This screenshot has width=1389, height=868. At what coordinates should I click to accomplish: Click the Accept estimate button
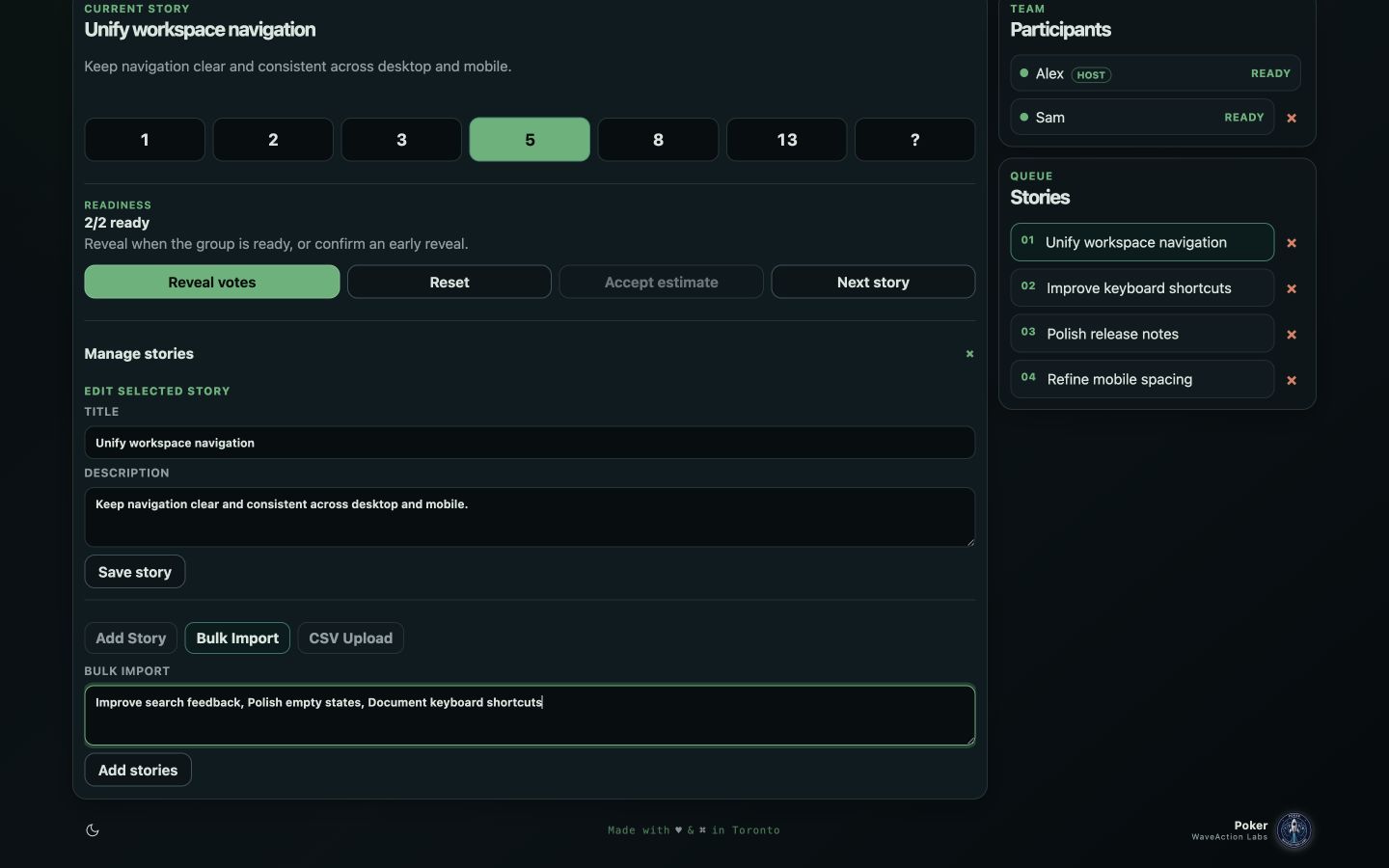[661, 283]
